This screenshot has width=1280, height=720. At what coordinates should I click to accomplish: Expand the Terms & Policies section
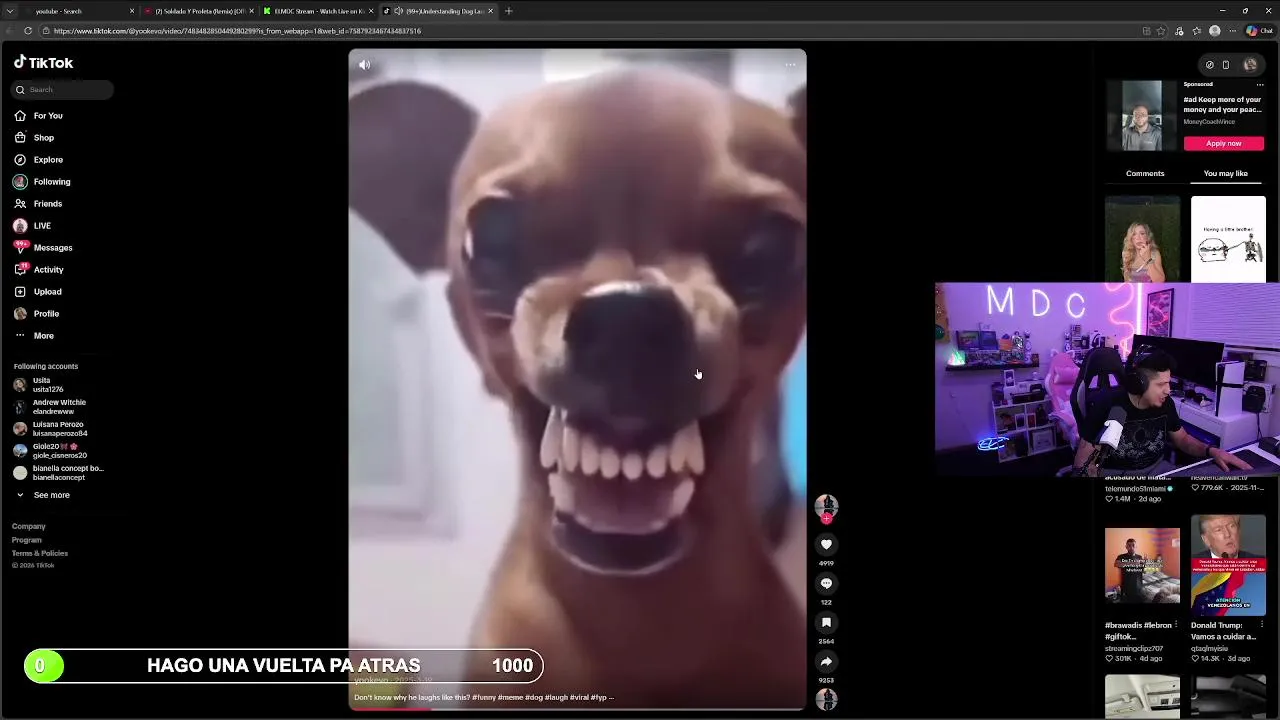pyautogui.click(x=40, y=553)
